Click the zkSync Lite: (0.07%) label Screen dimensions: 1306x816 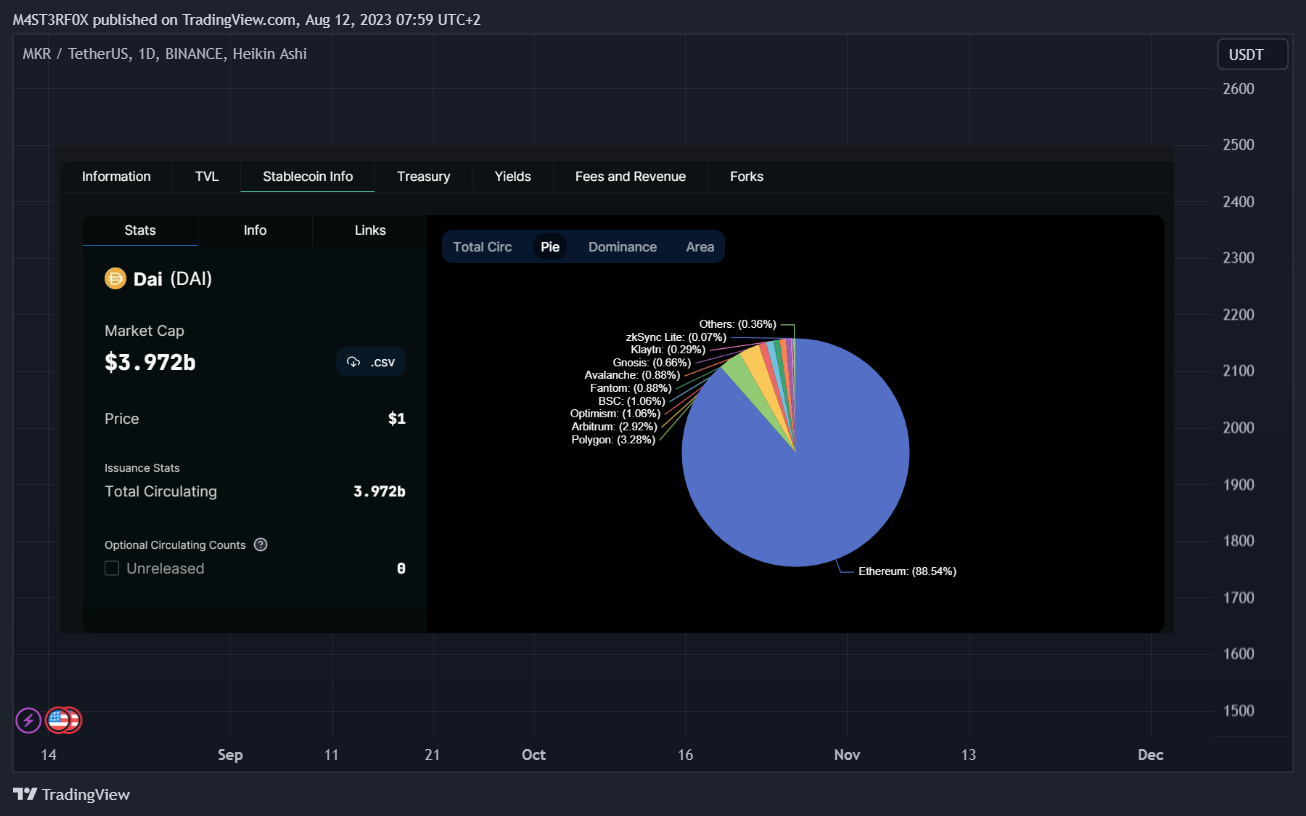click(x=676, y=337)
